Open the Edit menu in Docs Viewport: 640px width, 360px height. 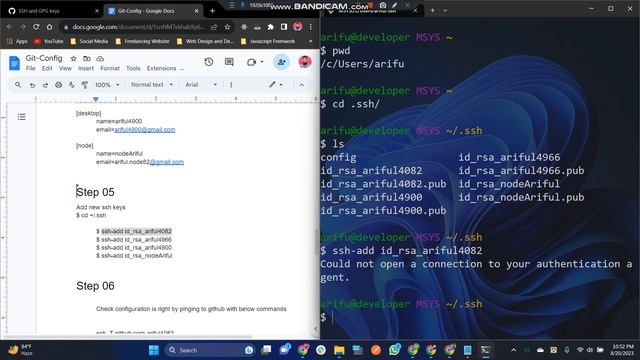(47, 69)
